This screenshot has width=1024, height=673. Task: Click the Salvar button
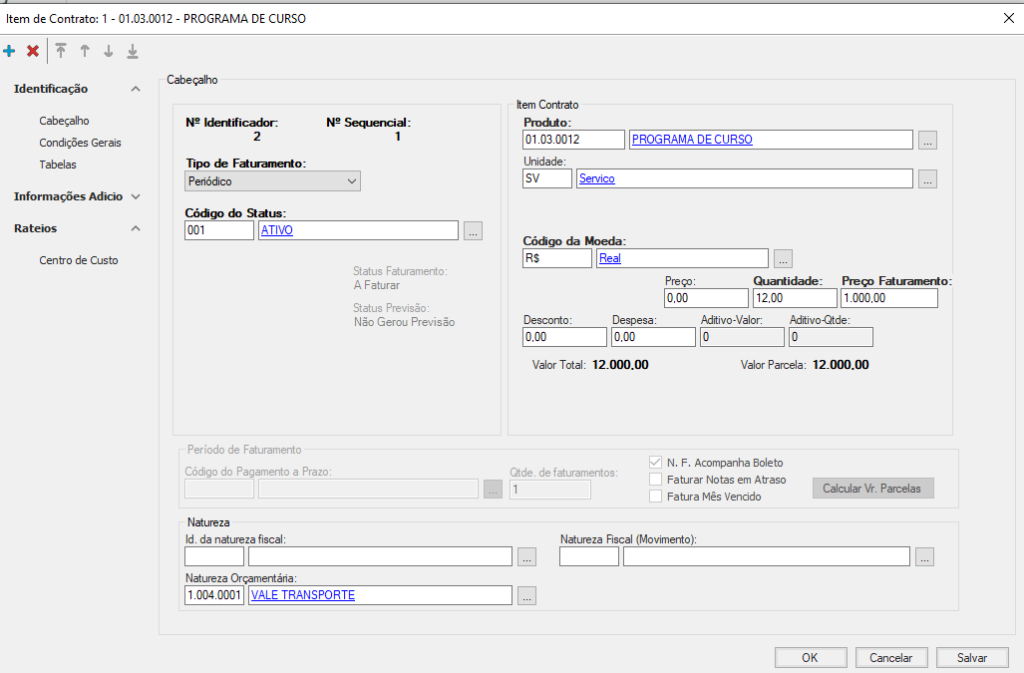point(972,658)
